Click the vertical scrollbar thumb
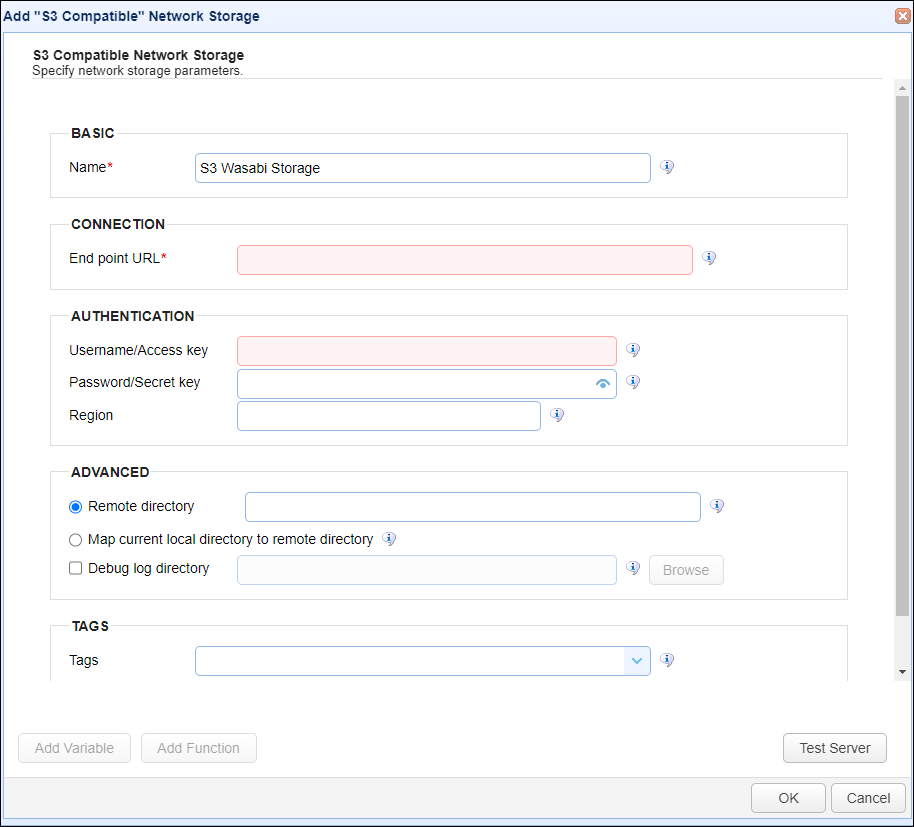This screenshot has width=914, height=827. click(902, 356)
